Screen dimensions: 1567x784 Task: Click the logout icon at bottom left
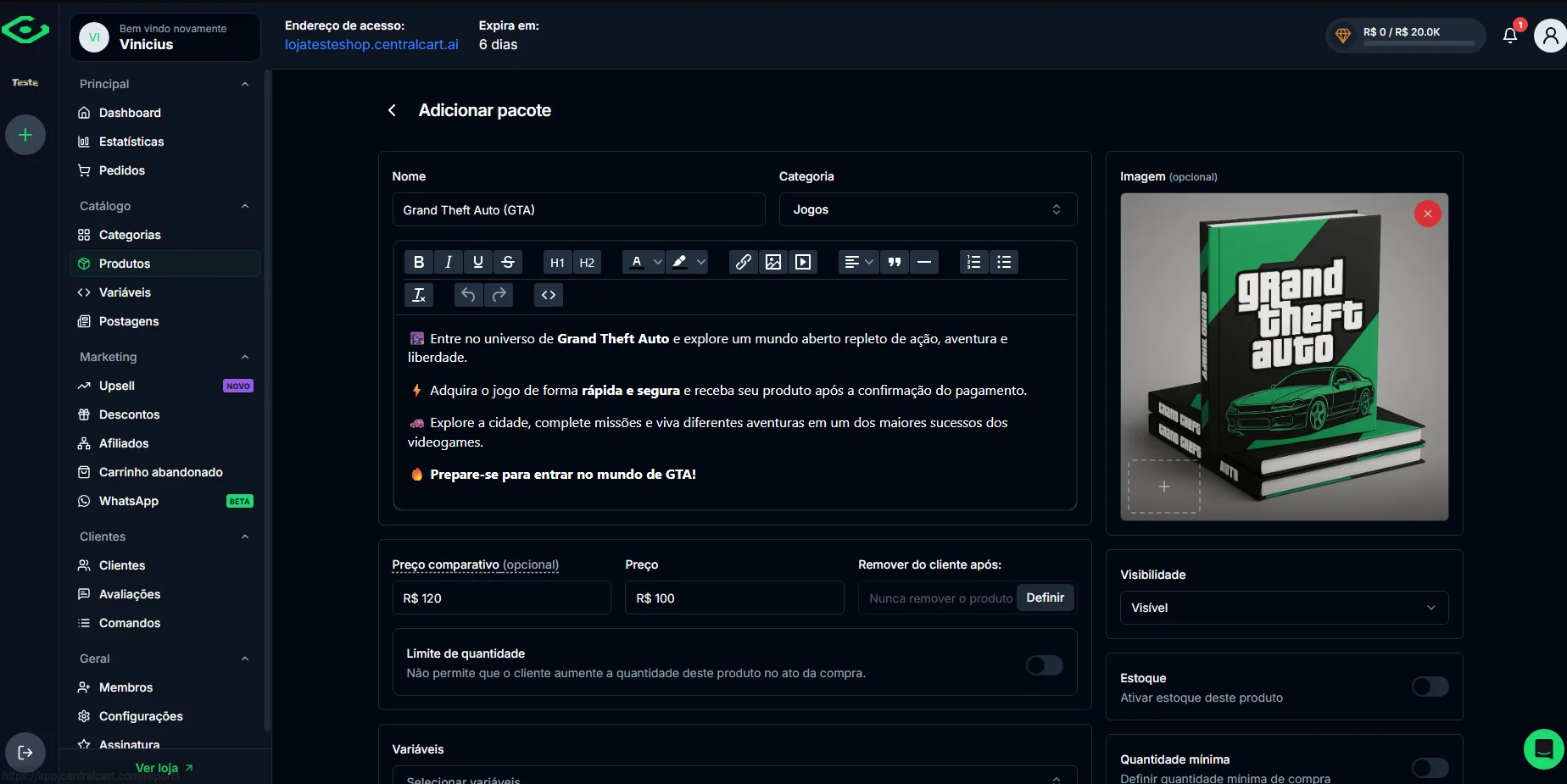(x=25, y=753)
